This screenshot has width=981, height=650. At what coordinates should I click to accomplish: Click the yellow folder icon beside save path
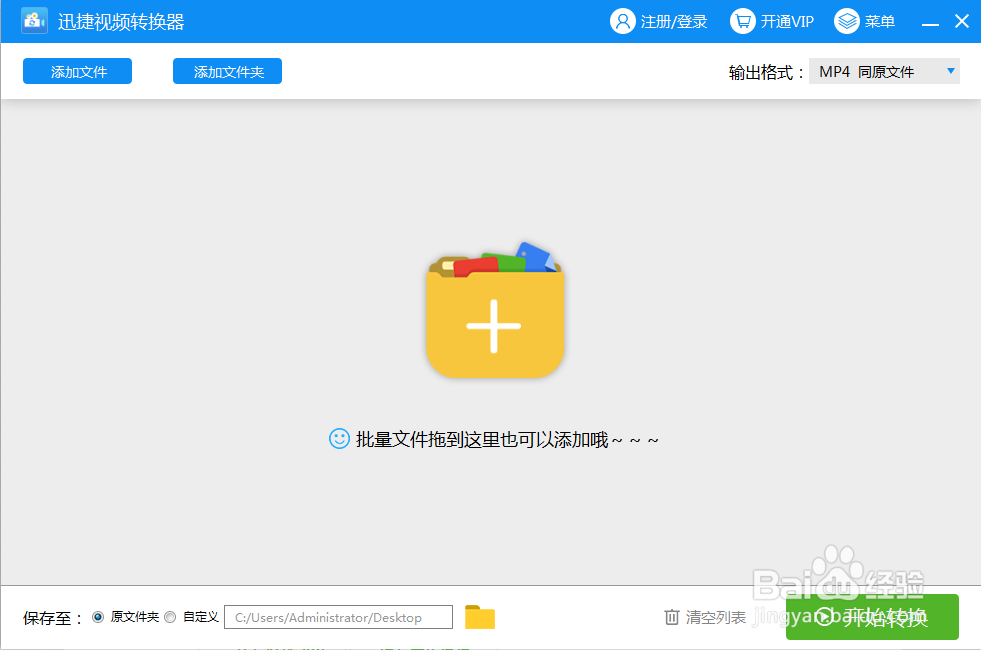pos(480,617)
